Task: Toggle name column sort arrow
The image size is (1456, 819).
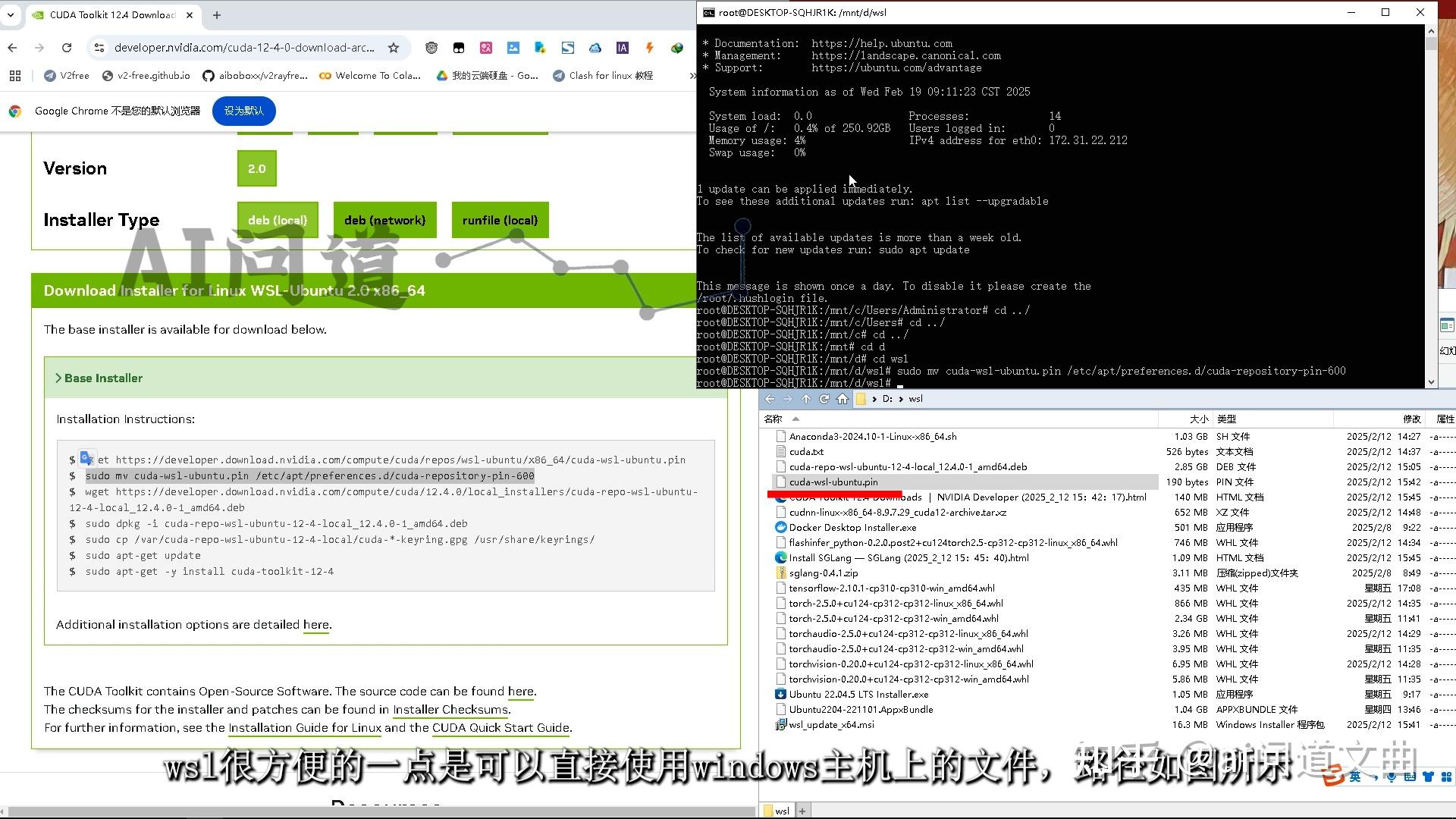Action: pos(795,419)
